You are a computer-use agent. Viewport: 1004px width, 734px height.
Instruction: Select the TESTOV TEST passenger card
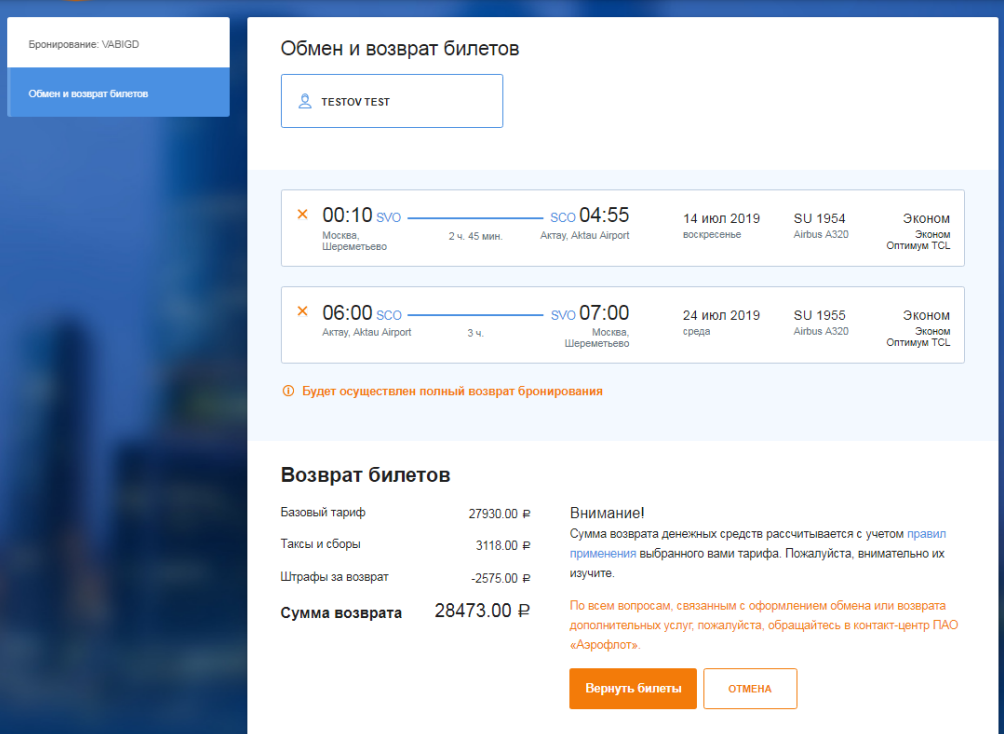[391, 101]
